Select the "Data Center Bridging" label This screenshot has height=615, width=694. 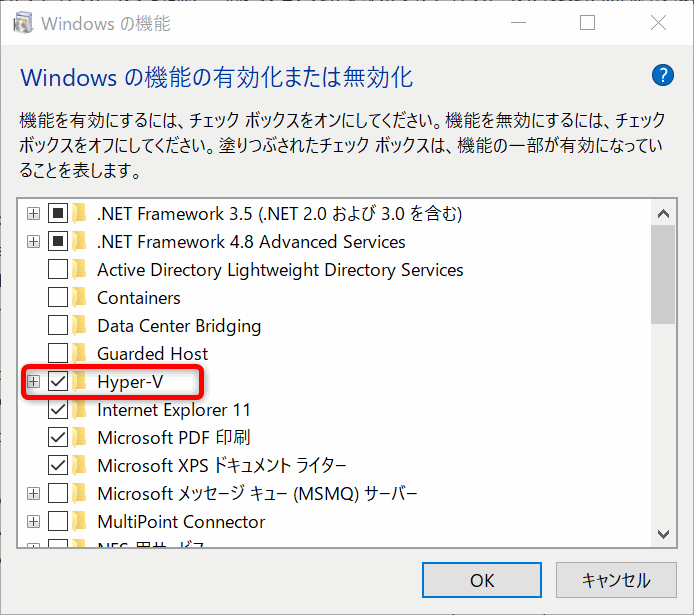179,326
